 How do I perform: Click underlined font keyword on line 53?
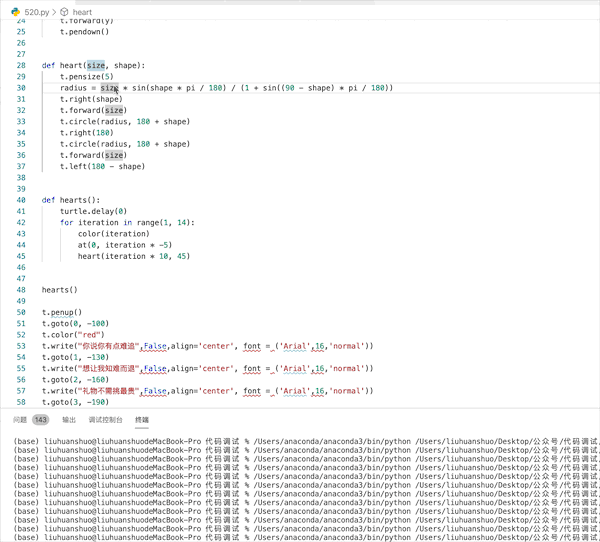252,346
